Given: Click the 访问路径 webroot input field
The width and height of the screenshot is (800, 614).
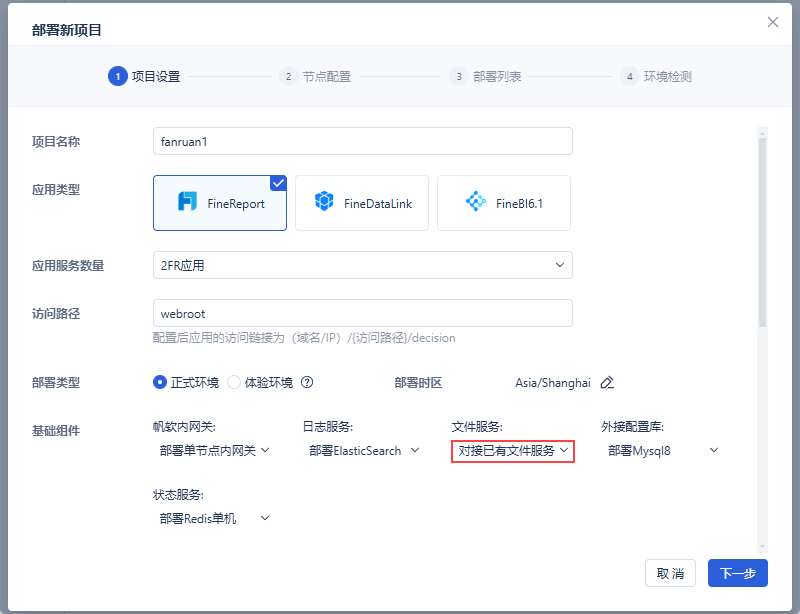Looking at the screenshot, I should point(363,313).
